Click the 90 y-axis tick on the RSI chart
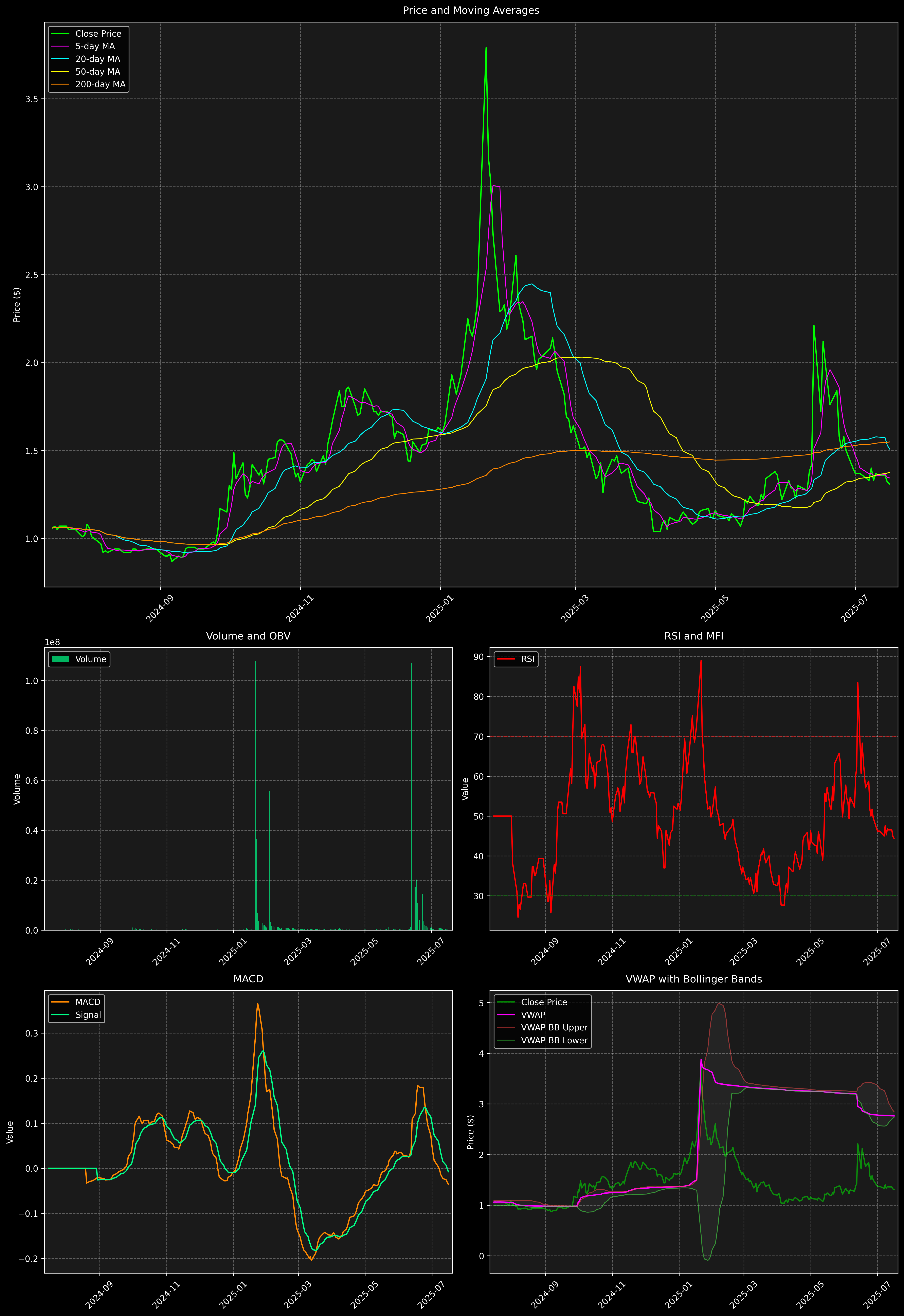The width and height of the screenshot is (904, 1316). click(479, 657)
